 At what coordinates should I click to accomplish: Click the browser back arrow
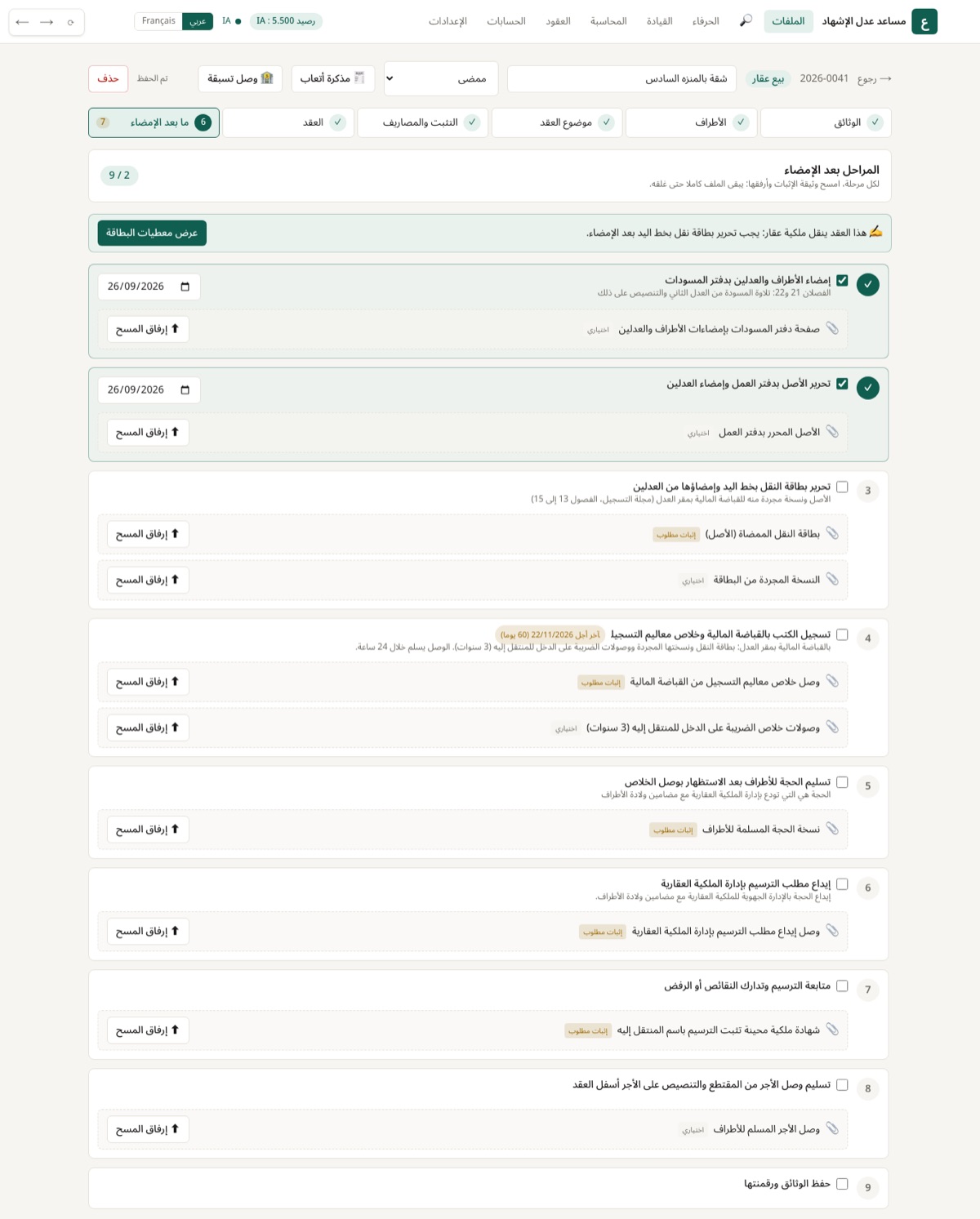(22, 22)
